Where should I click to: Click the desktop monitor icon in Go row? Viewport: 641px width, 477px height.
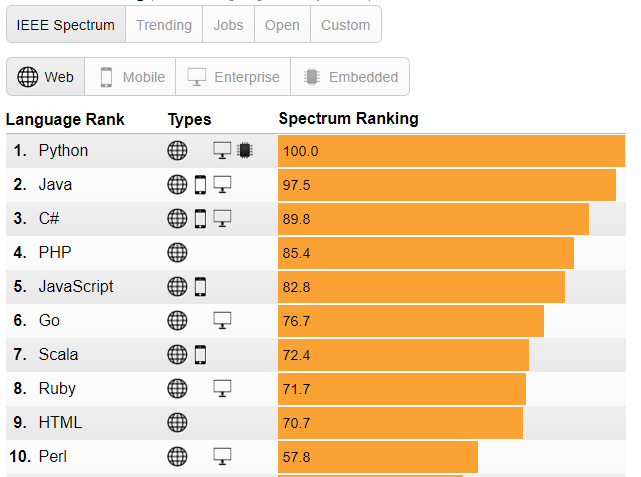222,321
